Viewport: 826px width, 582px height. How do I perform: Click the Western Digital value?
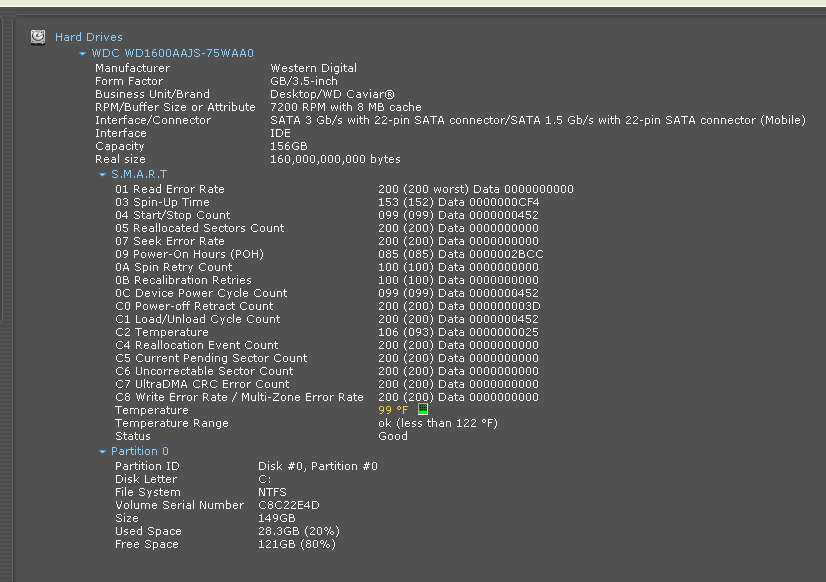pos(313,68)
